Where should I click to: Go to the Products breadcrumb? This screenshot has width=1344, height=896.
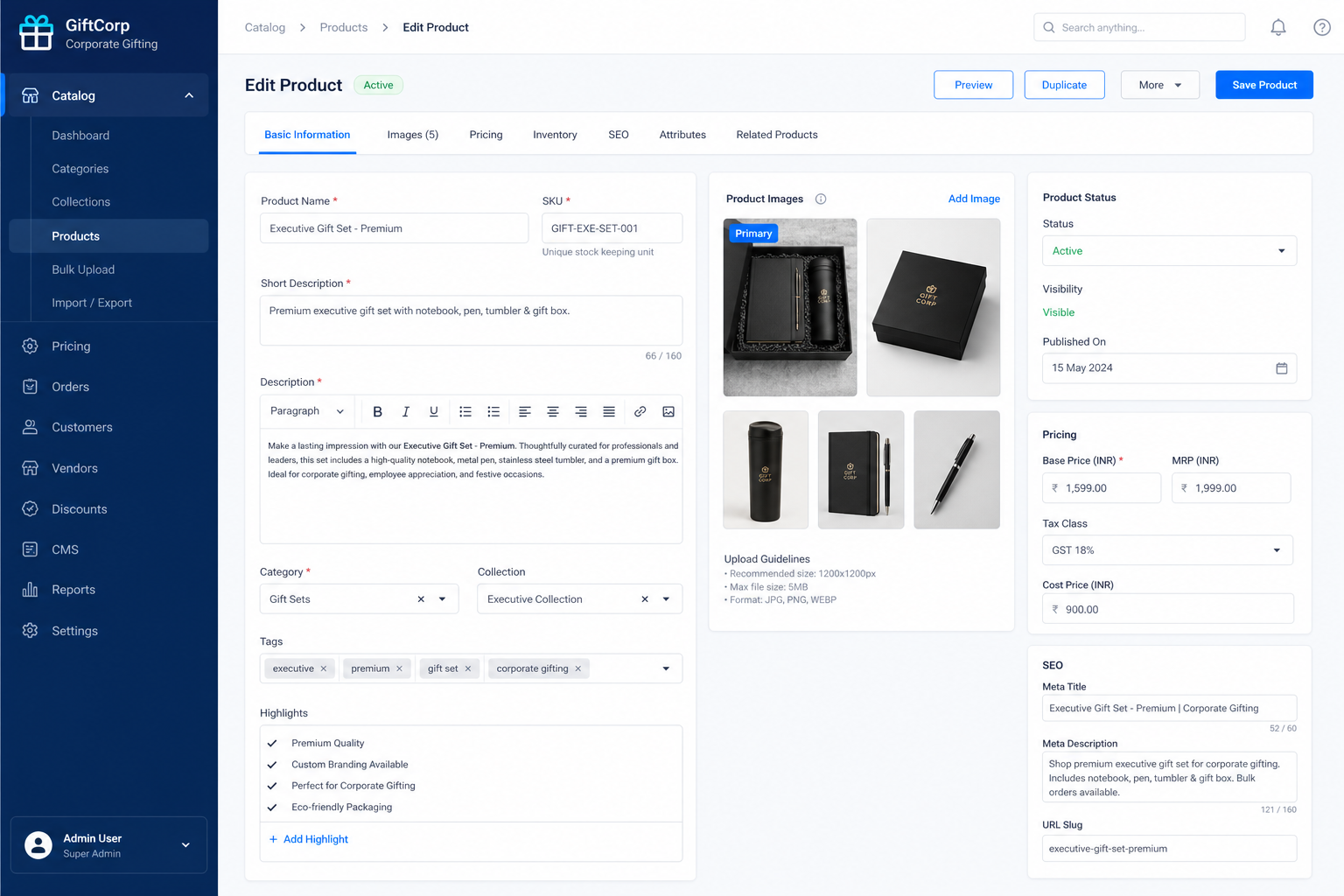pyautogui.click(x=344, y=27)
